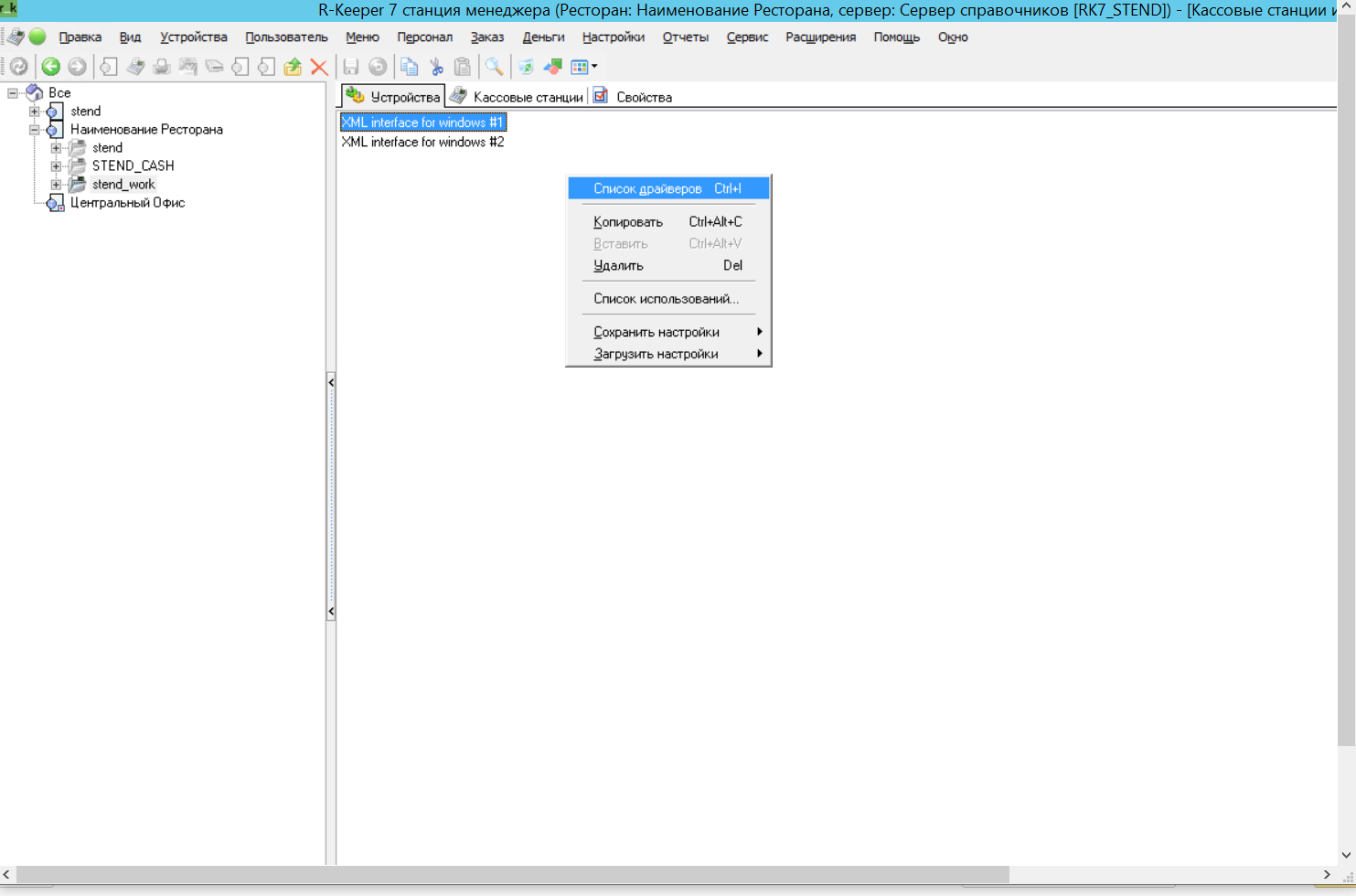The height and width of the screenshot is (896, 1356).
Task: Select Копировать from the context menu
Action: pyautogui.click(x=628, y=222)
